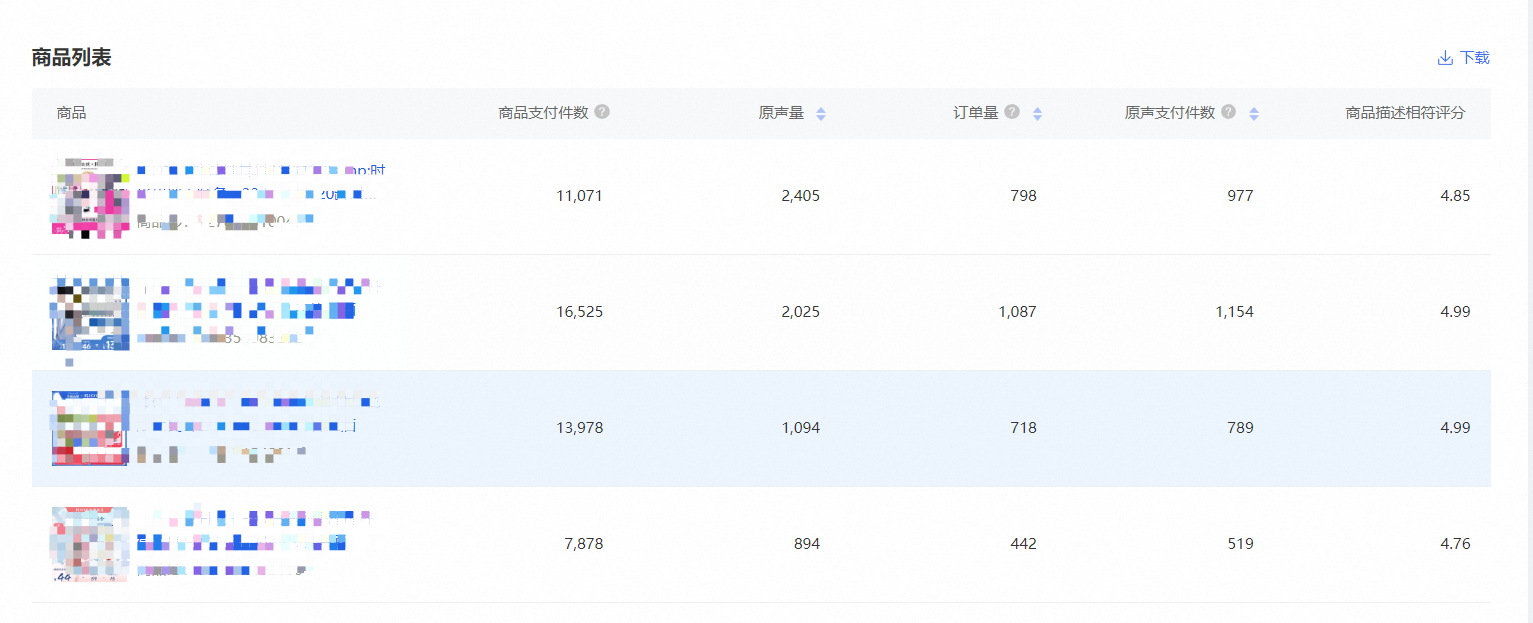Viewport: 1533px width, 623px height.
Task: Select the 11,071 payment count cell
Action: tap(580, 196)
